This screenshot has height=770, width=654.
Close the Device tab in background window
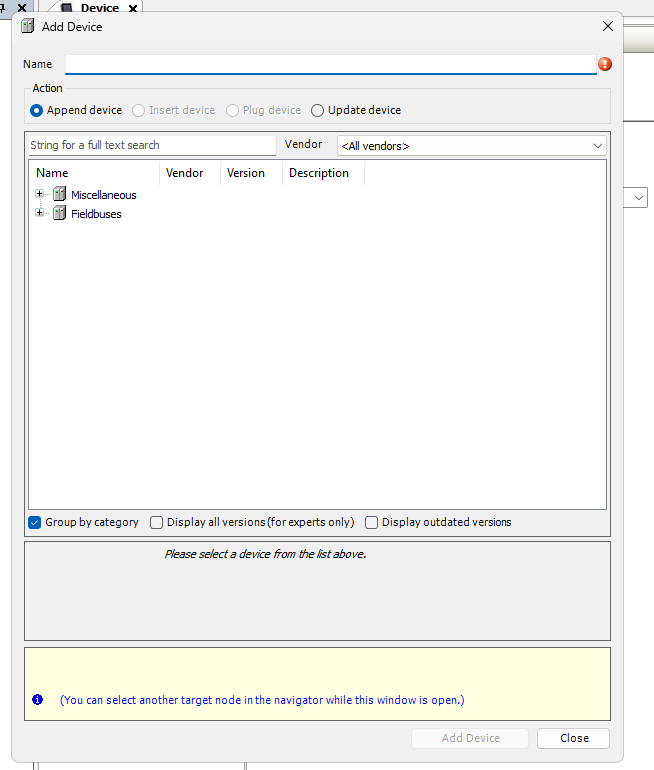133,8
